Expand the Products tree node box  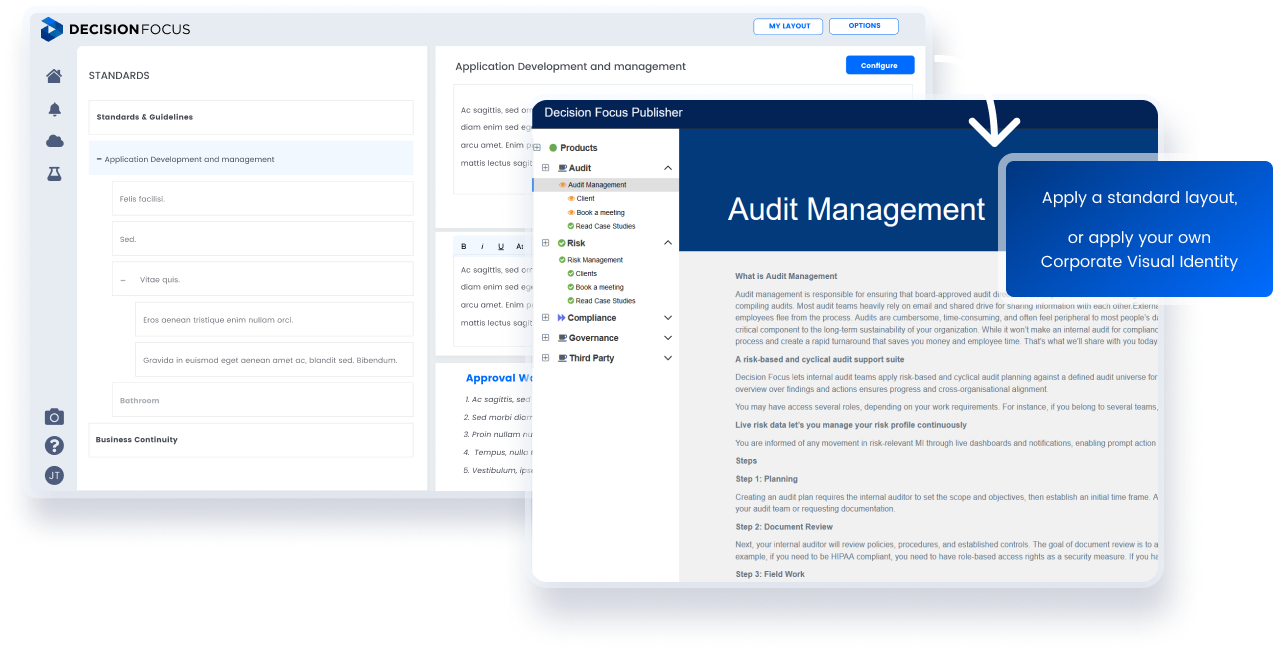pyautogui.click(x=537, y=148)
